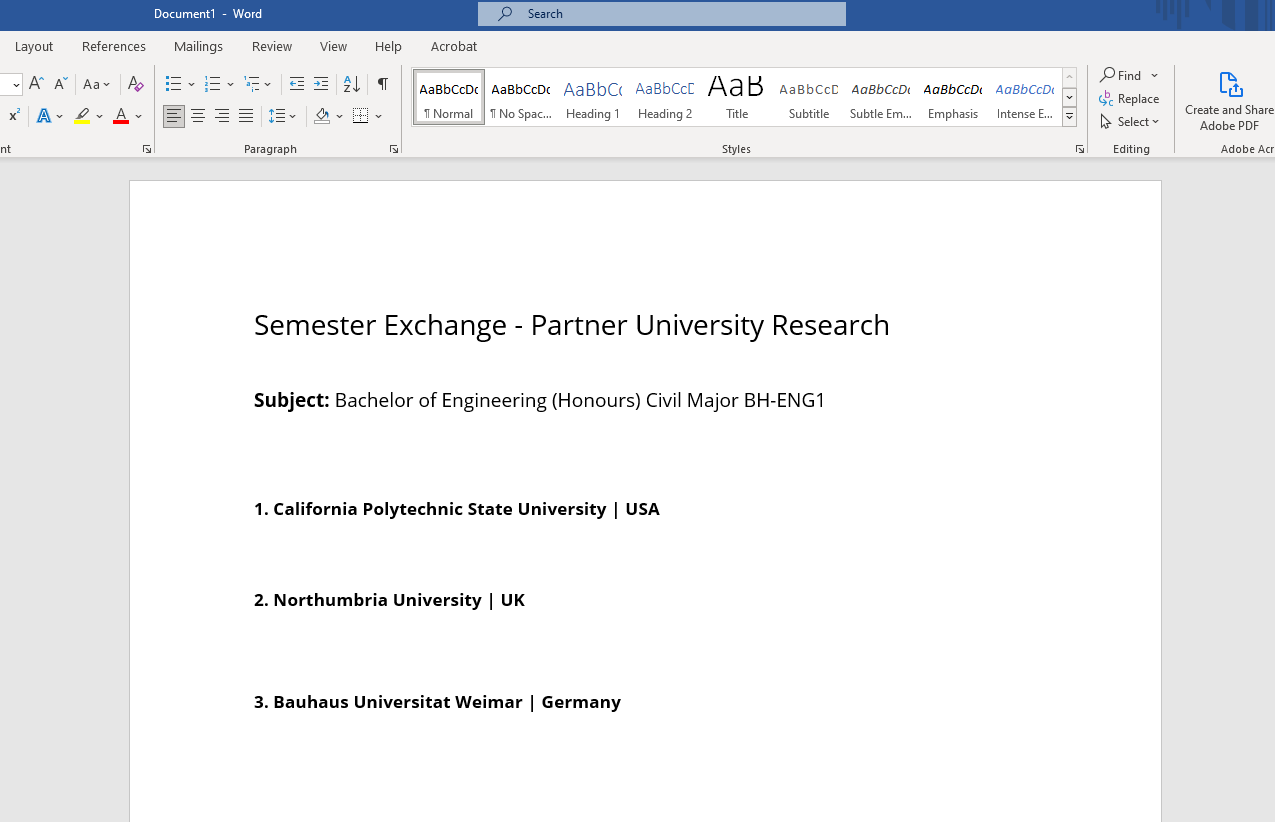
Task: Expand the Line Spacing dropdown
Action: pos(293,117)
